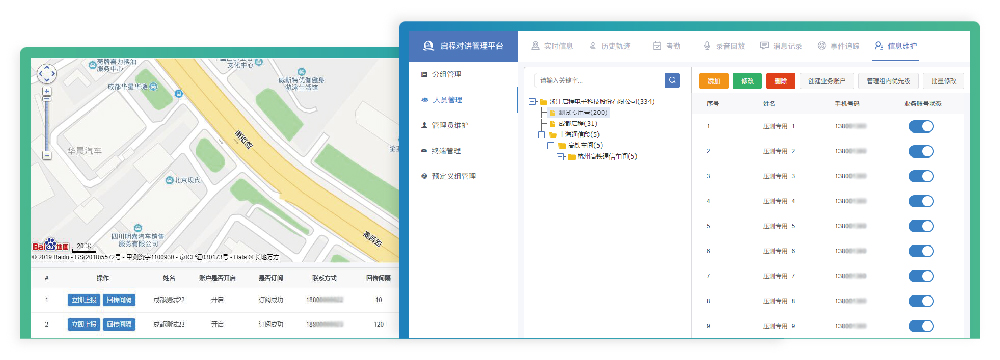This screenshot has width=1000, height=360.
Task: Toggle the account switch for row 7
Action: click(x=921, y=276)
